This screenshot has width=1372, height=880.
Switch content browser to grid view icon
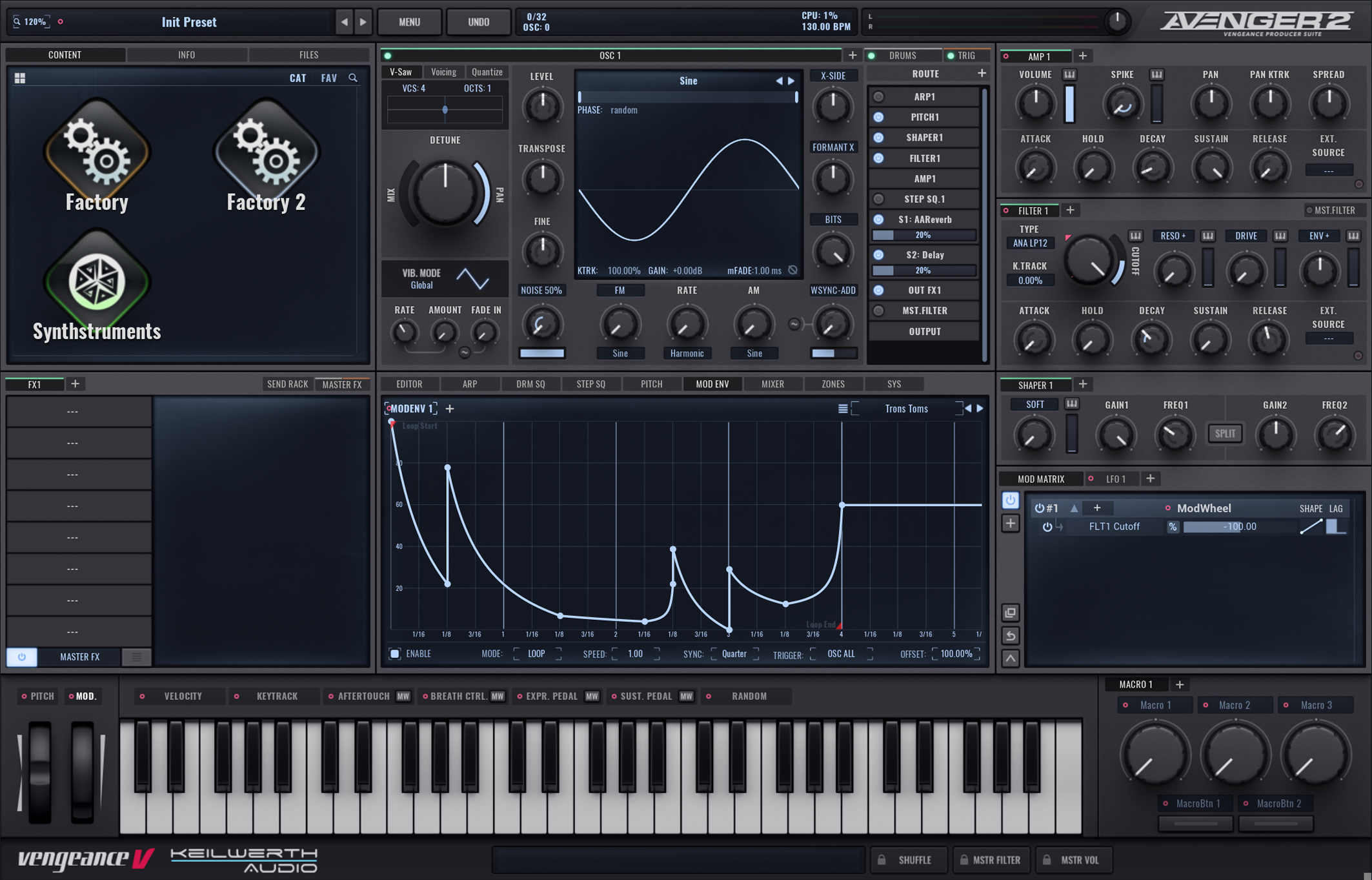point(20,78)
